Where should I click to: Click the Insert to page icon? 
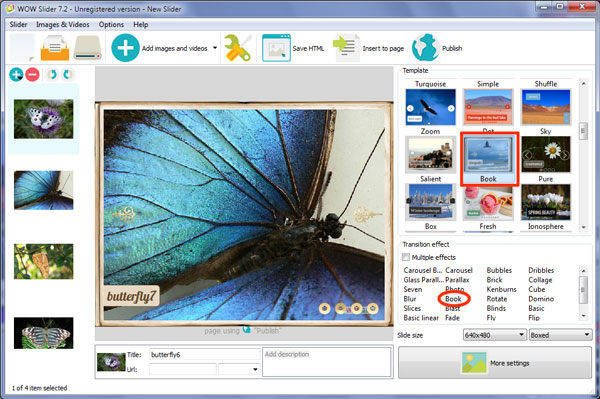[x=346, y=48]
